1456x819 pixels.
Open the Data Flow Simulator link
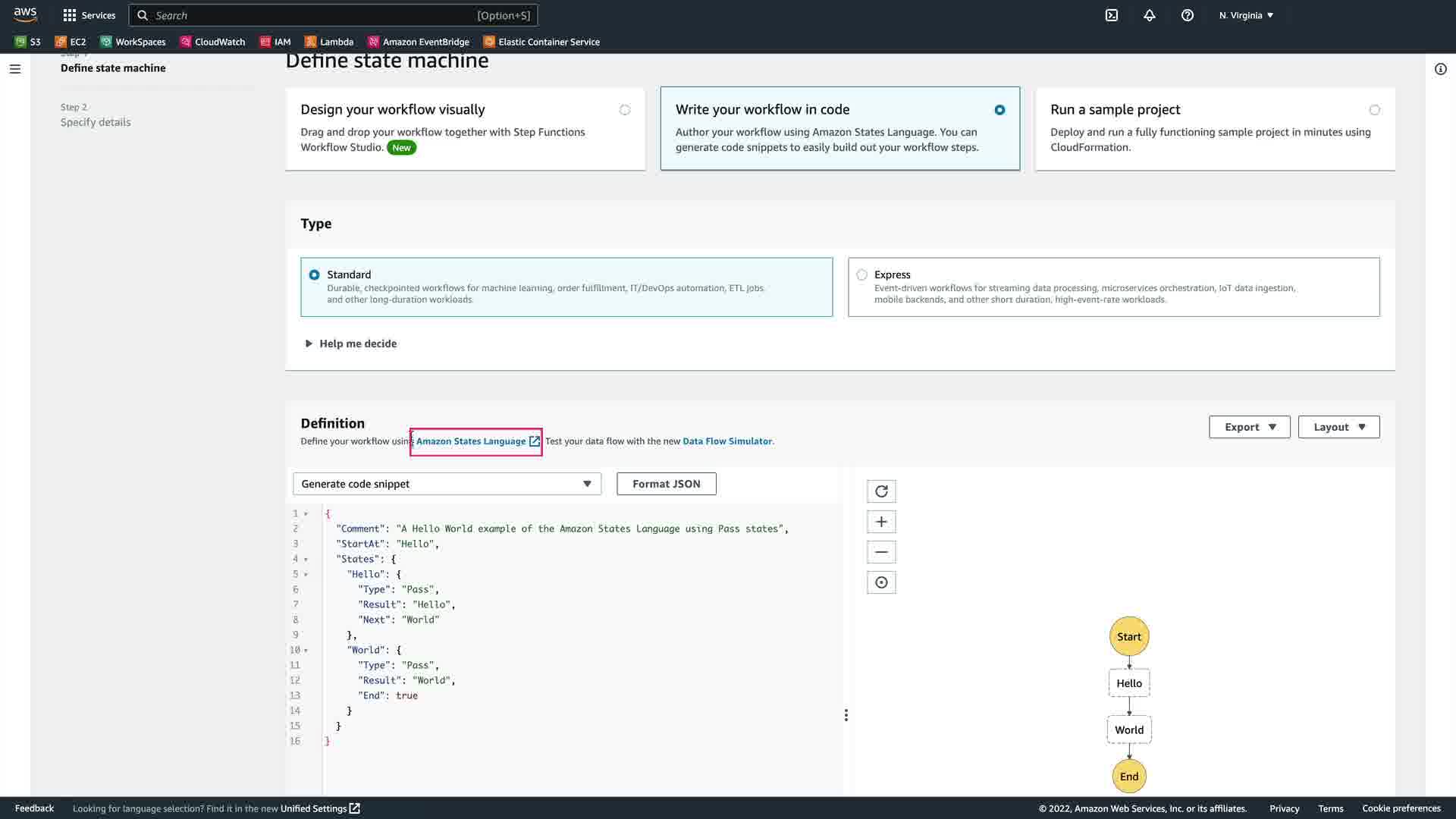pos(726,441)
